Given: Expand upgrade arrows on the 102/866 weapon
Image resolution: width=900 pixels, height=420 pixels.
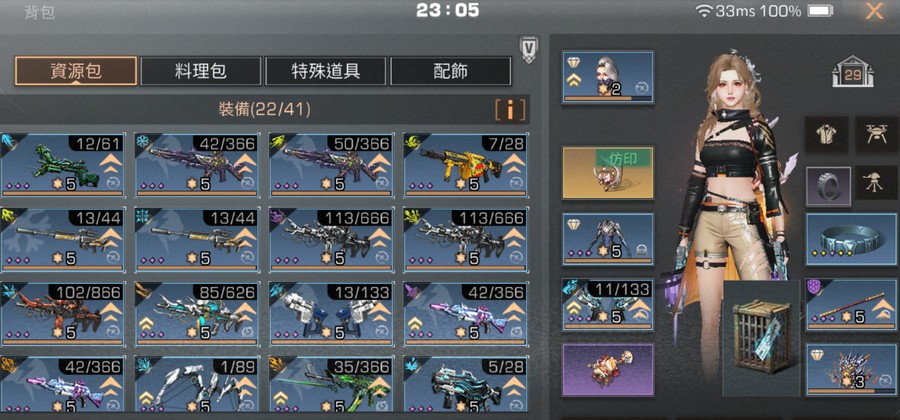Looking at the screenshot, I should coord(111,311).
